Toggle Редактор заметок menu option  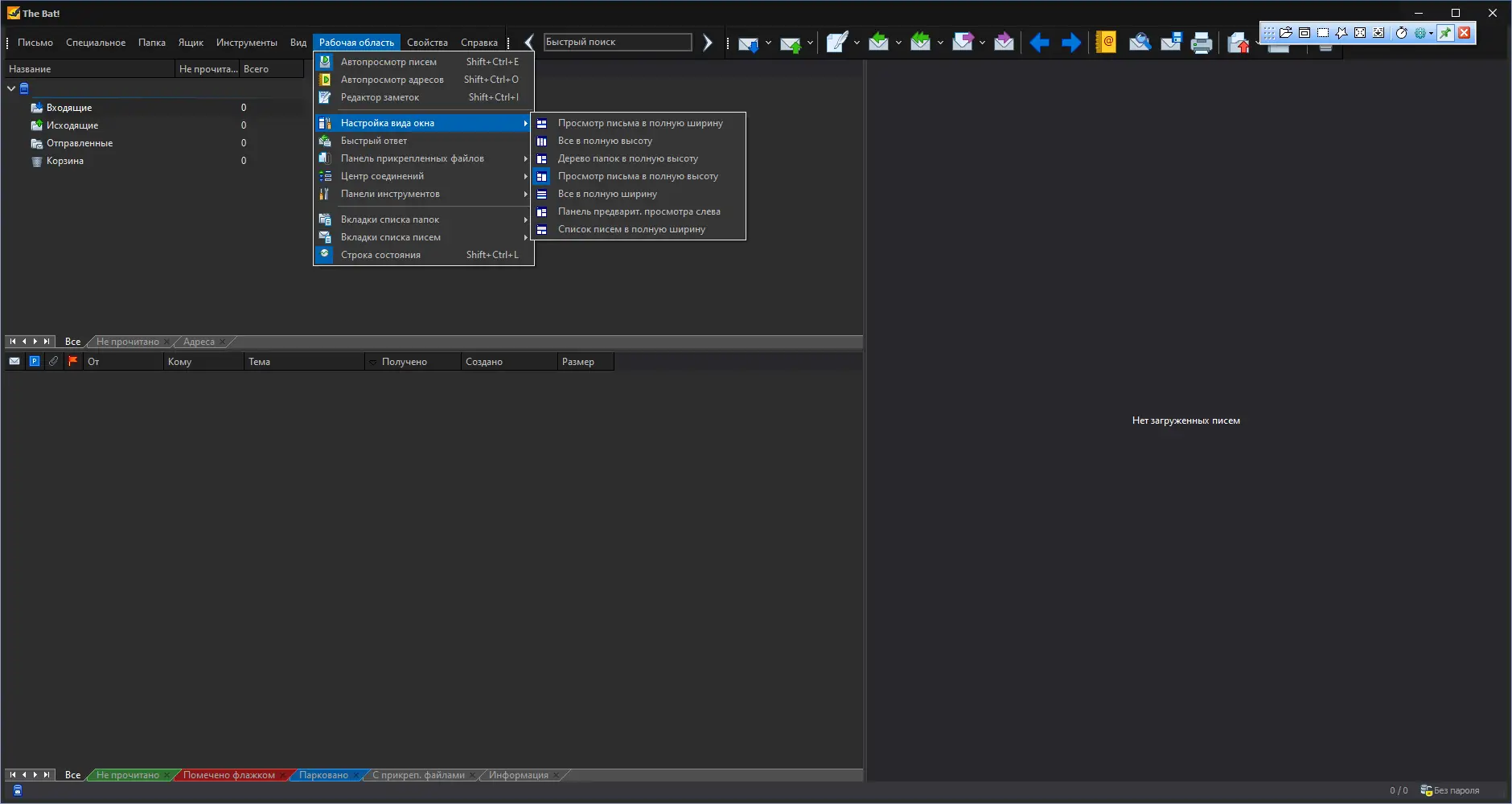click(424, 97)
